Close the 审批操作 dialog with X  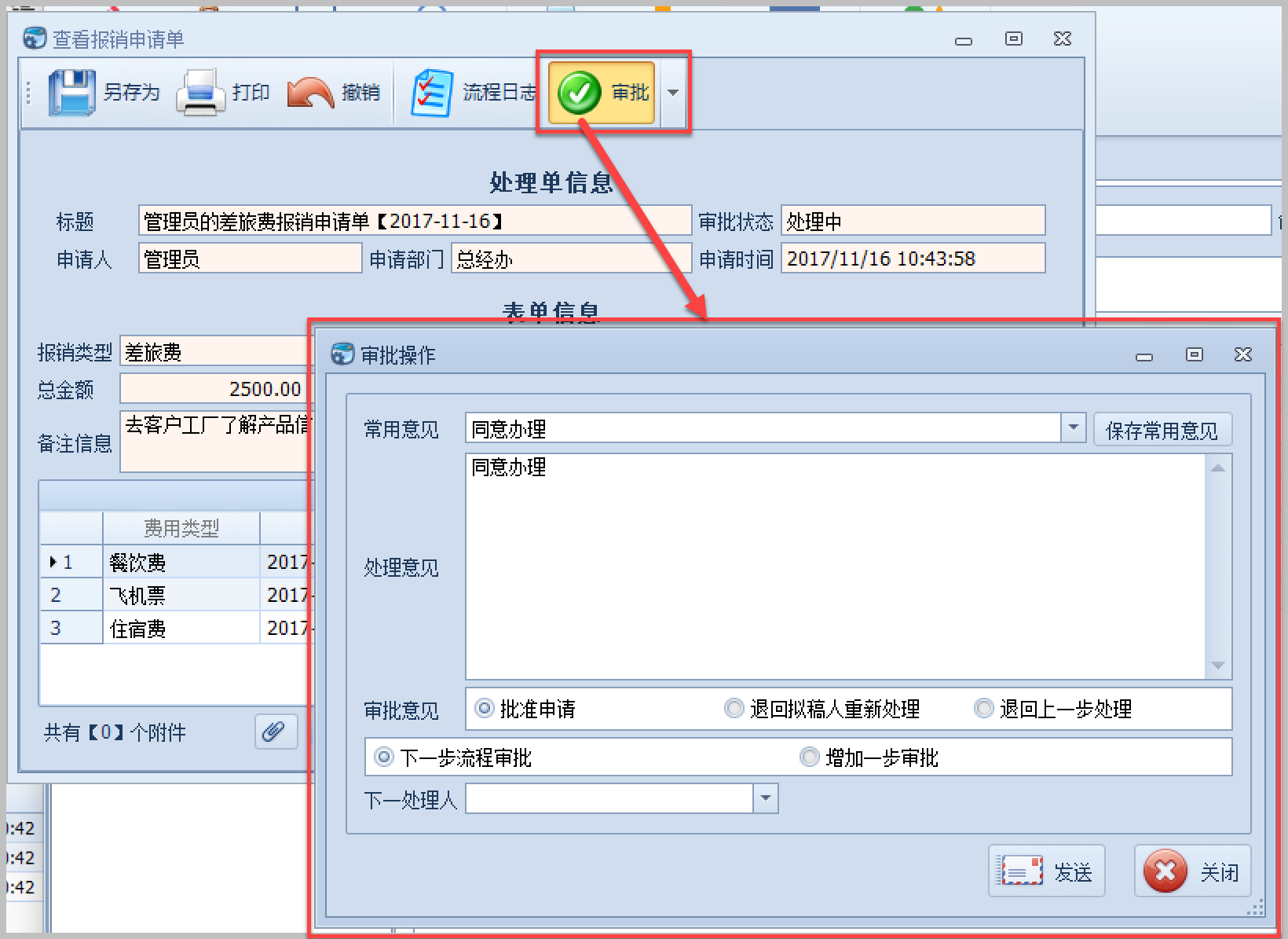[1243, 354]
